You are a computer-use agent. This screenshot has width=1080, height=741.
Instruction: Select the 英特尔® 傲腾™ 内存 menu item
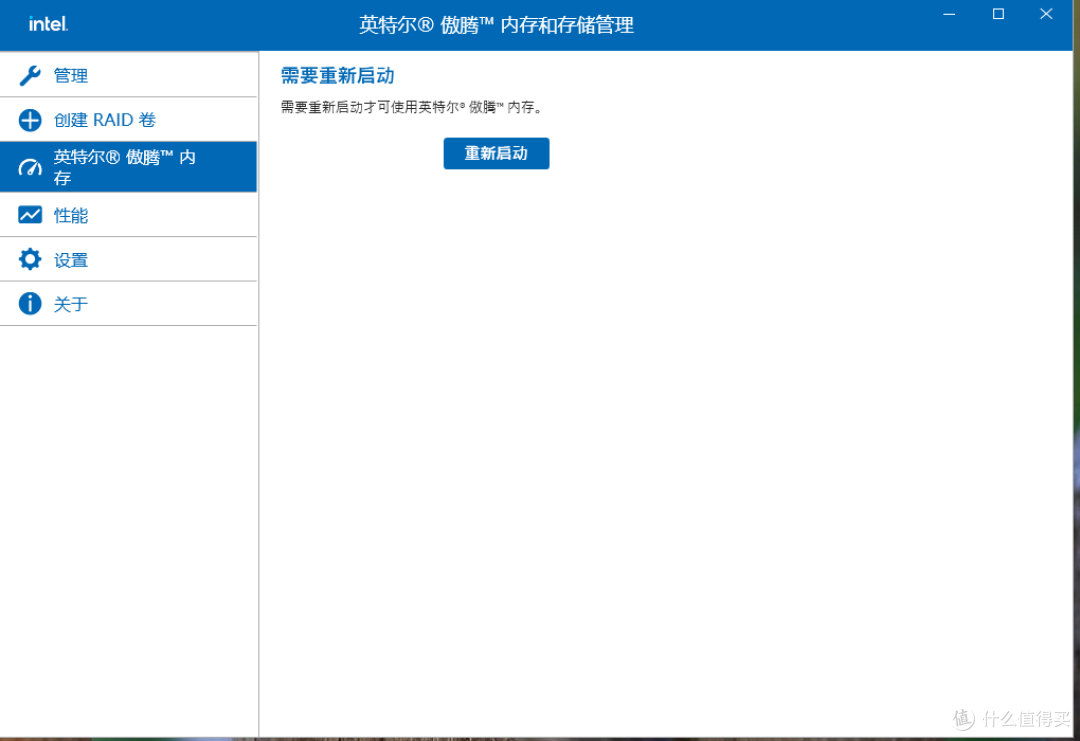click(x=129, y=167)
